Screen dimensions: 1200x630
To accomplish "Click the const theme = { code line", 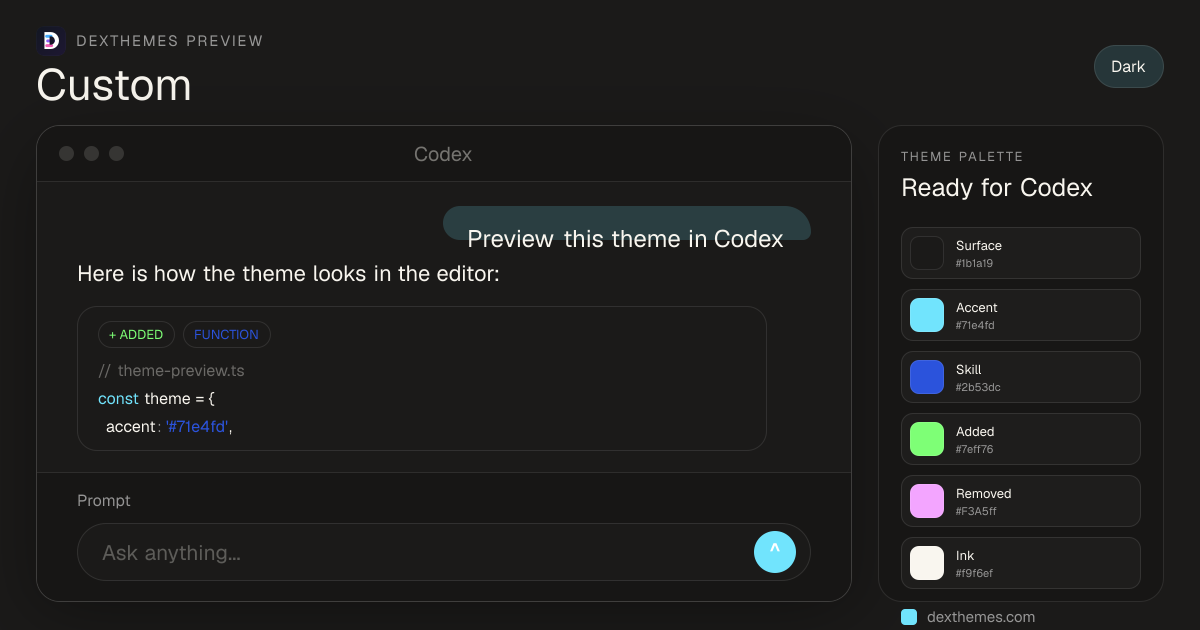I will tap(156, 399).
